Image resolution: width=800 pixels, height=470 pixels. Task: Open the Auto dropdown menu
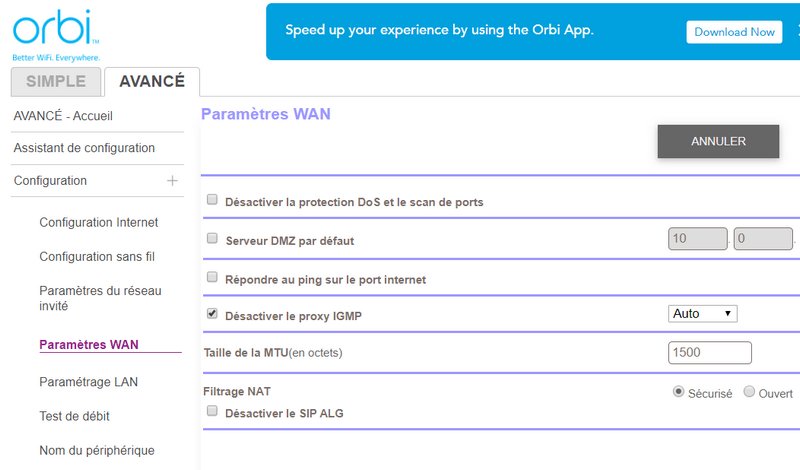702,314
